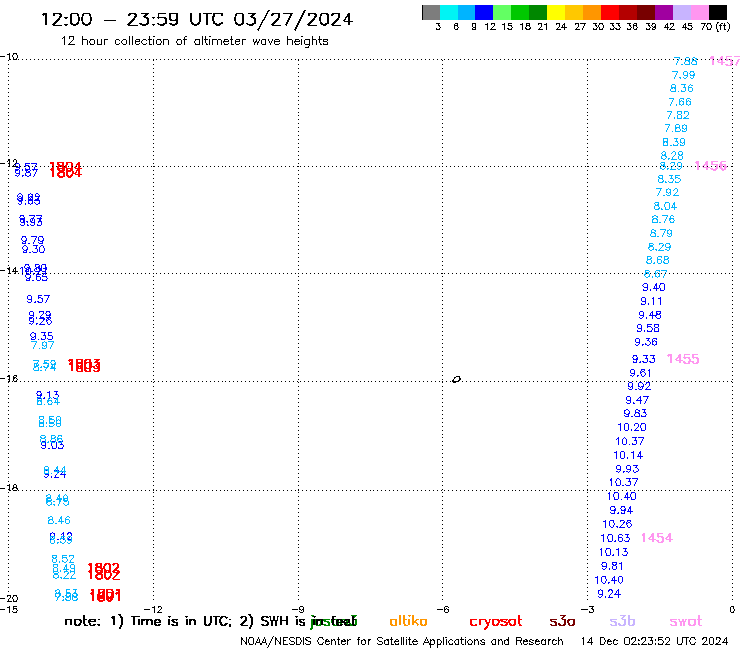The height and width of the screenshot is (650, 740).
Task: Click the '9.83' wave height value
Action: pos(635,414)
